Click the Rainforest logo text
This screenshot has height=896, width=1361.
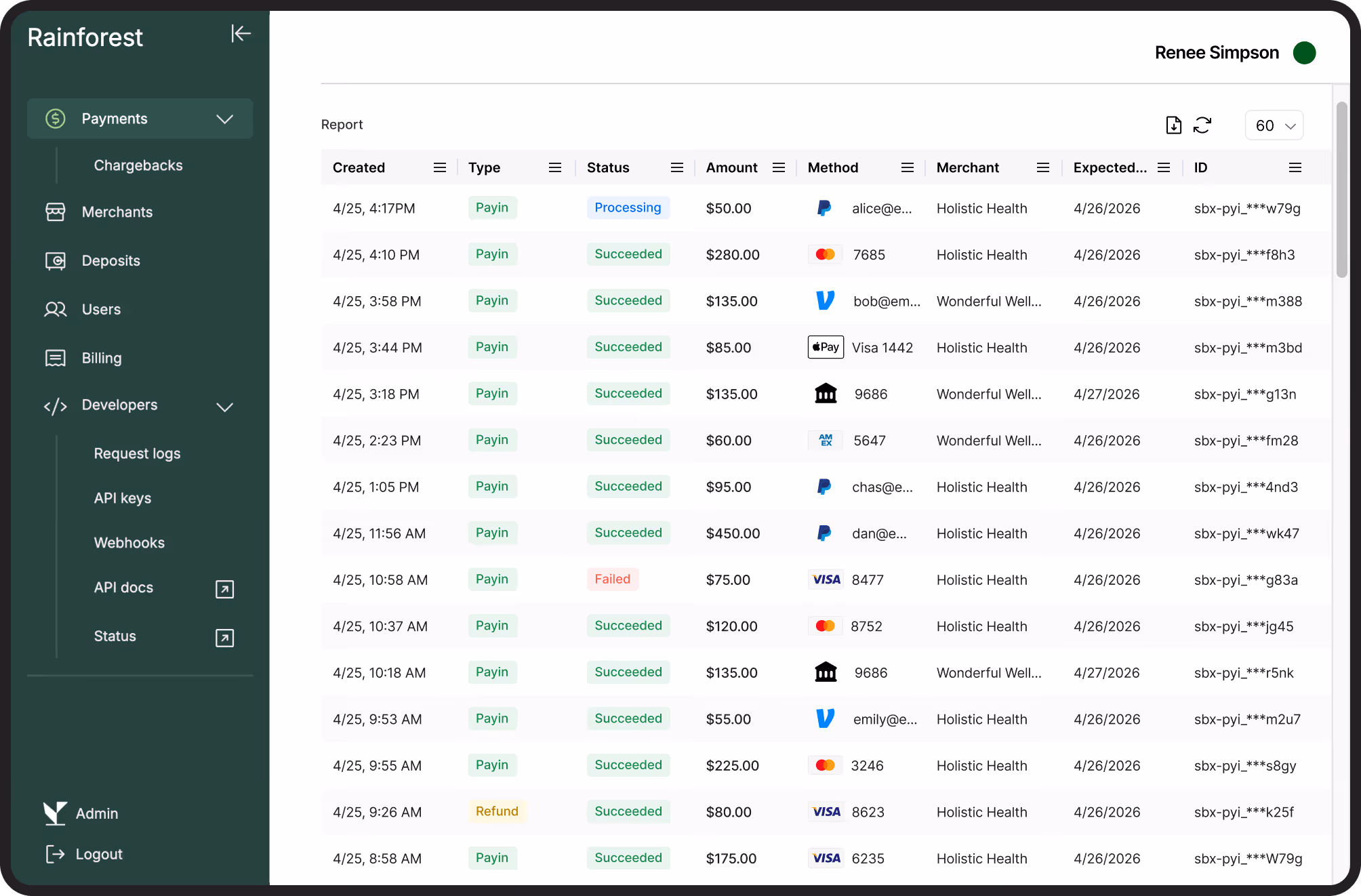[x=85, y=37]
